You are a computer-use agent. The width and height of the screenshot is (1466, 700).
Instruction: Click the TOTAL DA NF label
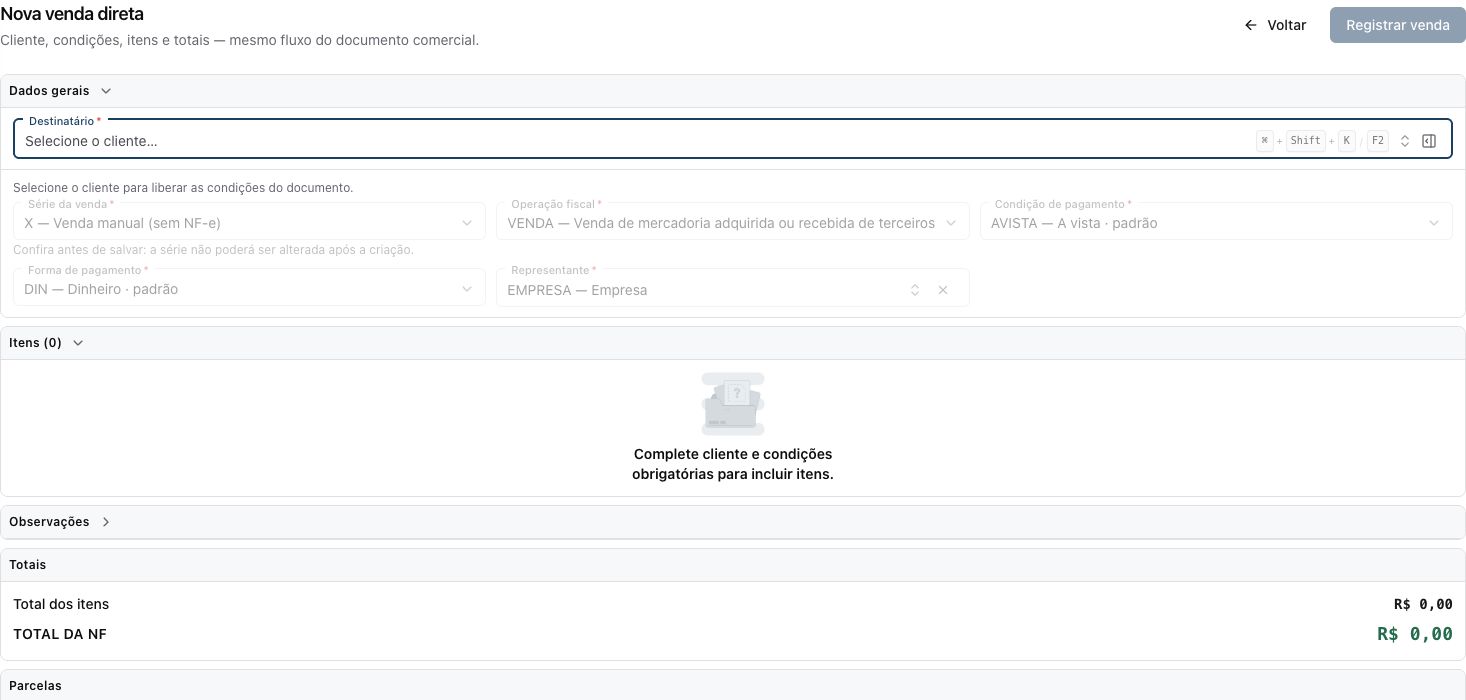pyautogui.click(x=60, y=634)
